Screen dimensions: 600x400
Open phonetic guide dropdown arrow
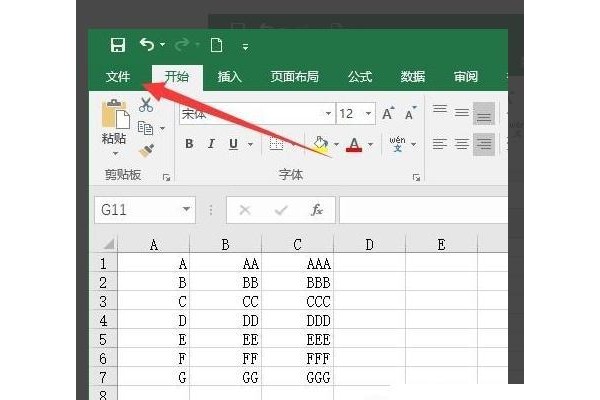click(x=414, y=144)
